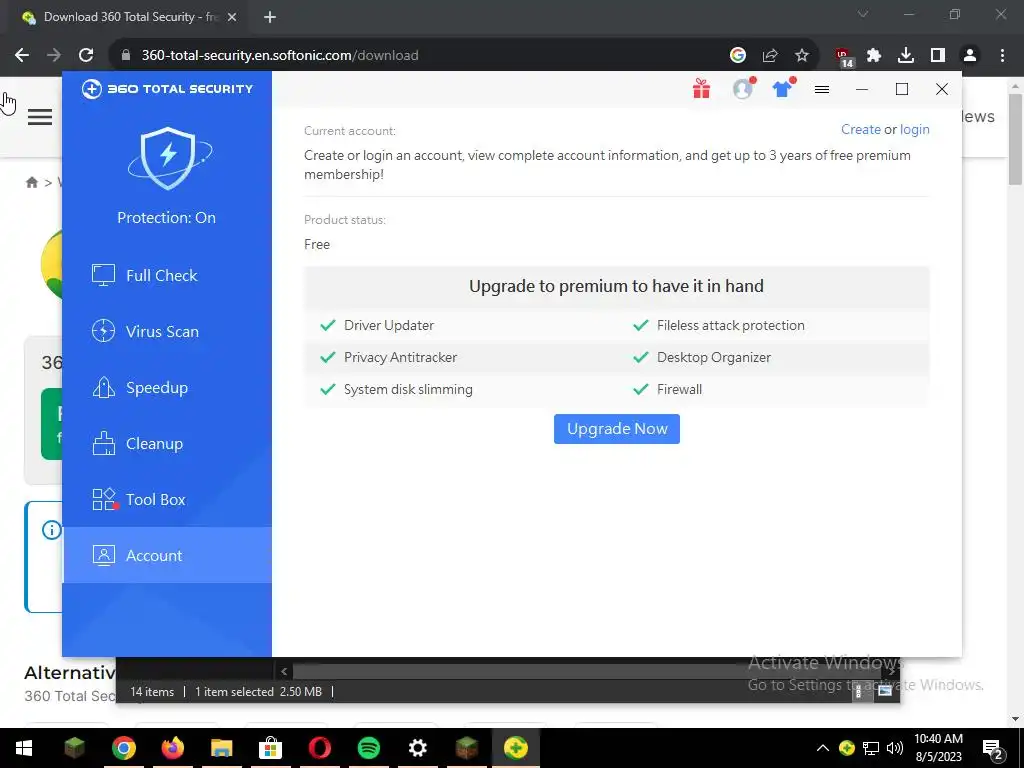Open Chrome tab search chevron

click(x=863, y=14)
